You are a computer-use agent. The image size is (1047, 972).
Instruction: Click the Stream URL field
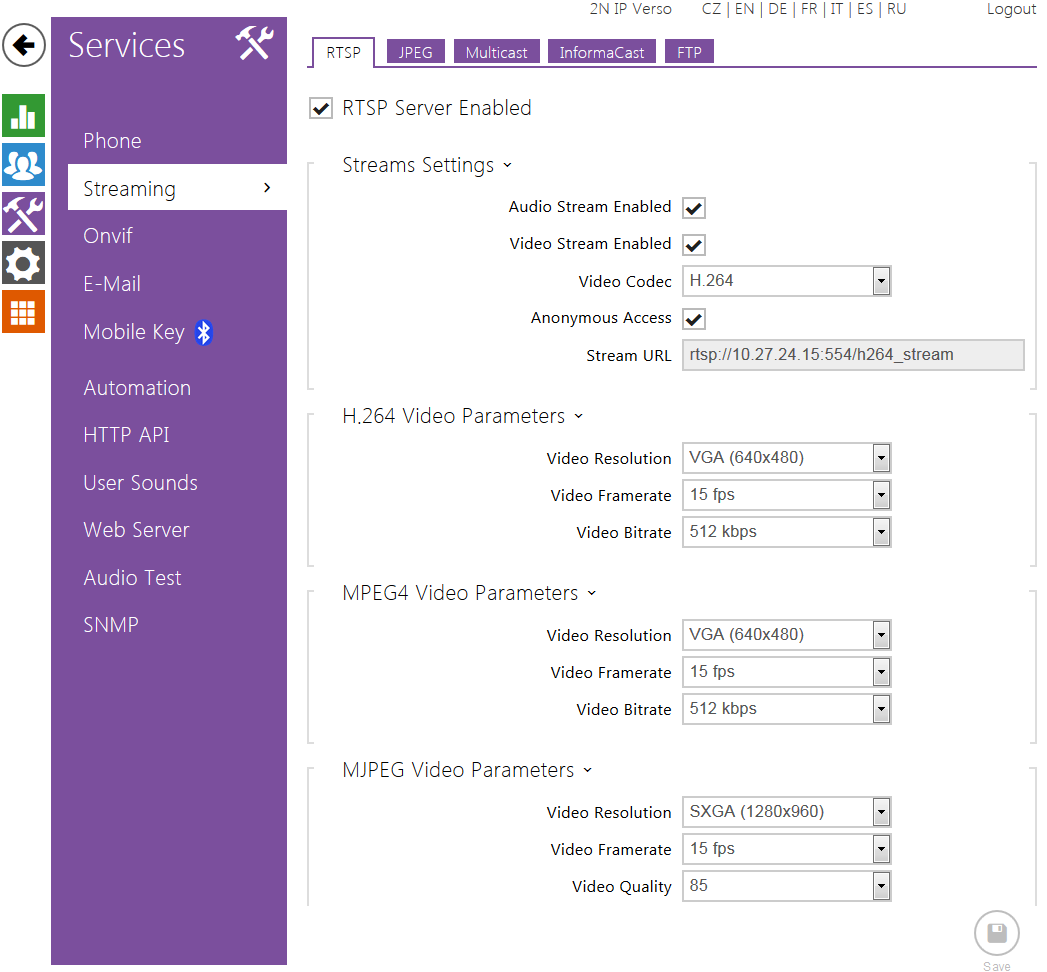point(853,355)
